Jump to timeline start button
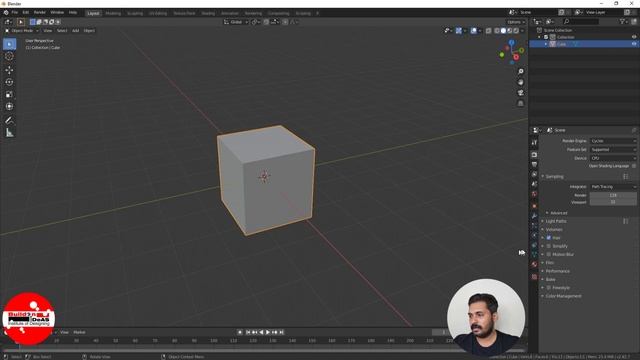This screenshot has width=640, height=360. 248,332
